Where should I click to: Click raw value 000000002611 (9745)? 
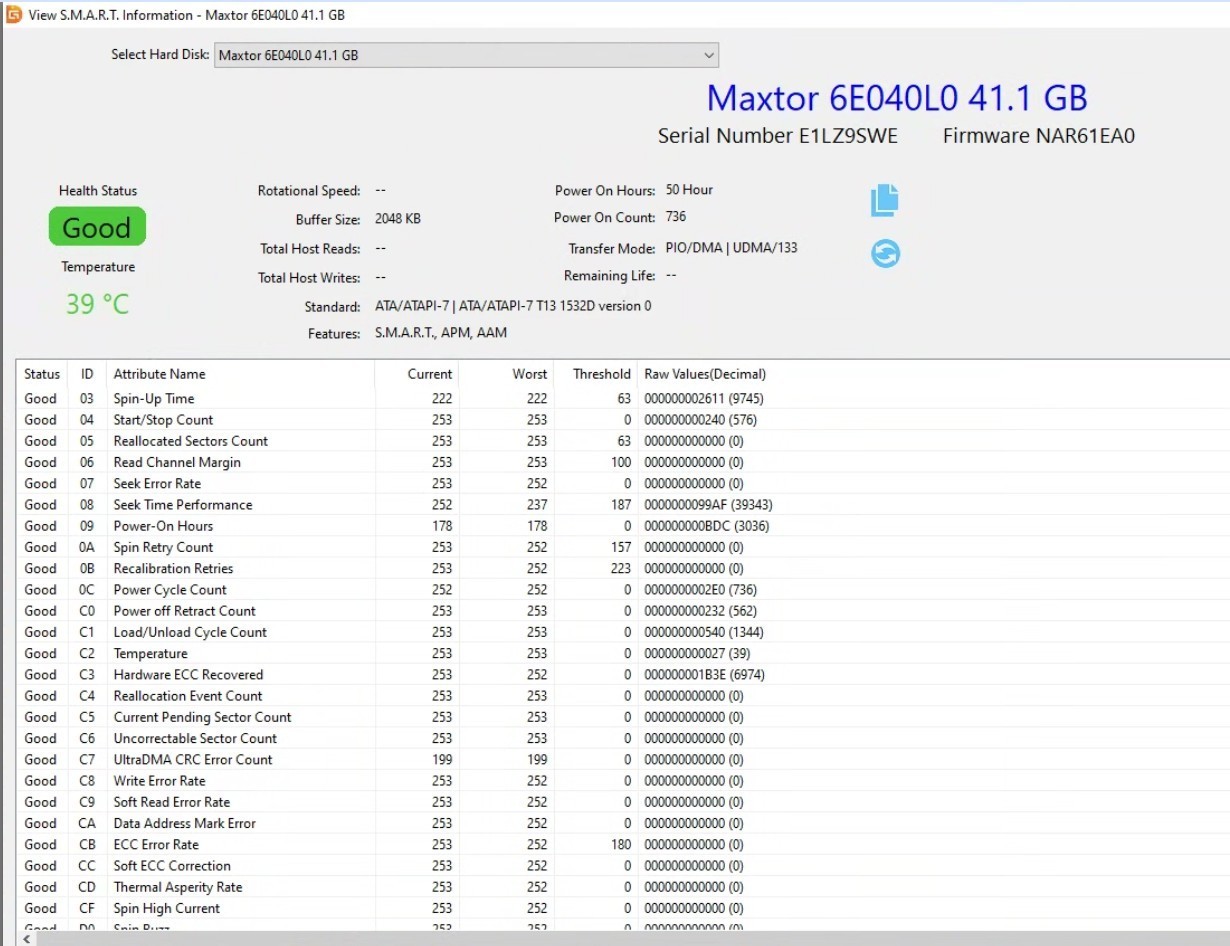704,399
